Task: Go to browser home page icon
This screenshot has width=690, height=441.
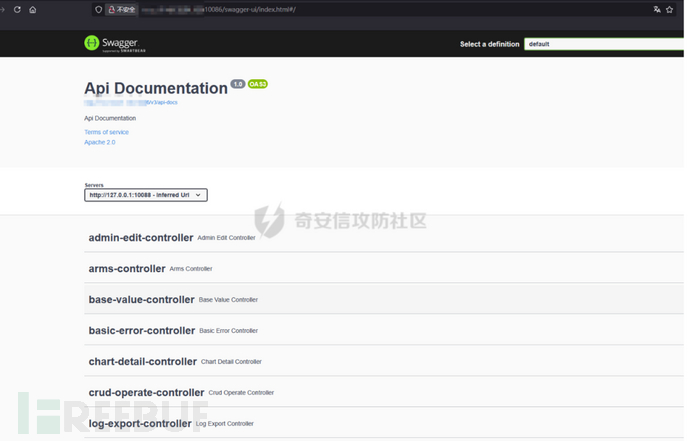Action: click(x=33, y=9)
